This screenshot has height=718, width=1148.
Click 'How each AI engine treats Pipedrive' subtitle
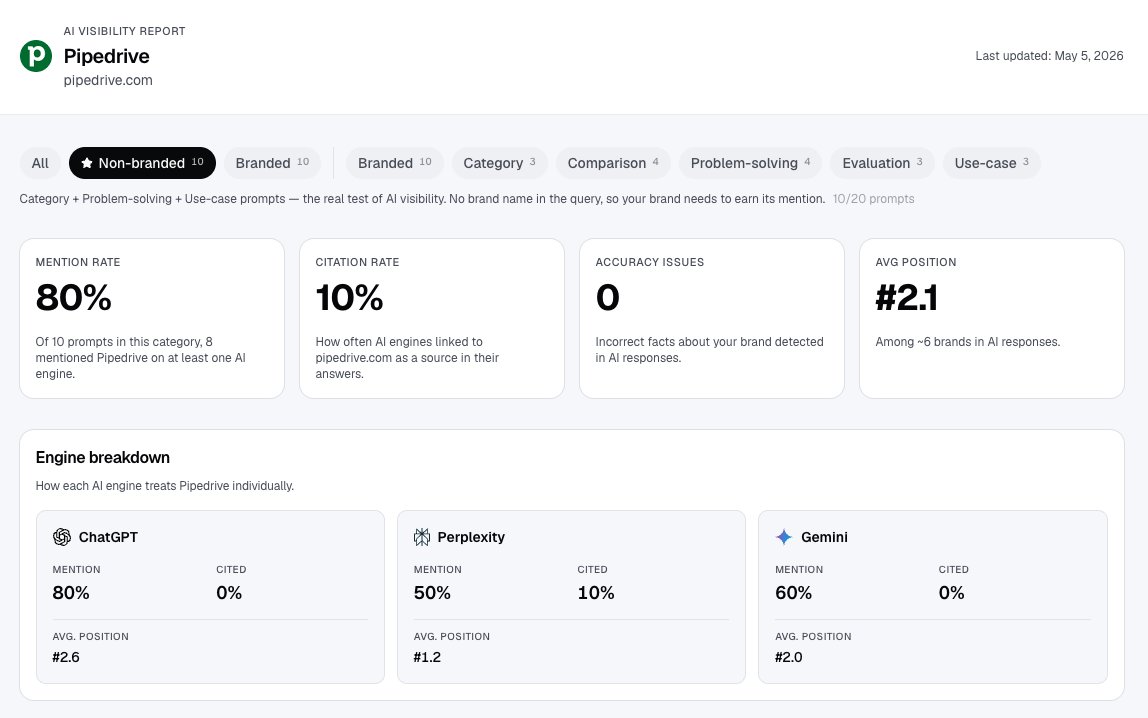[165, 486]
